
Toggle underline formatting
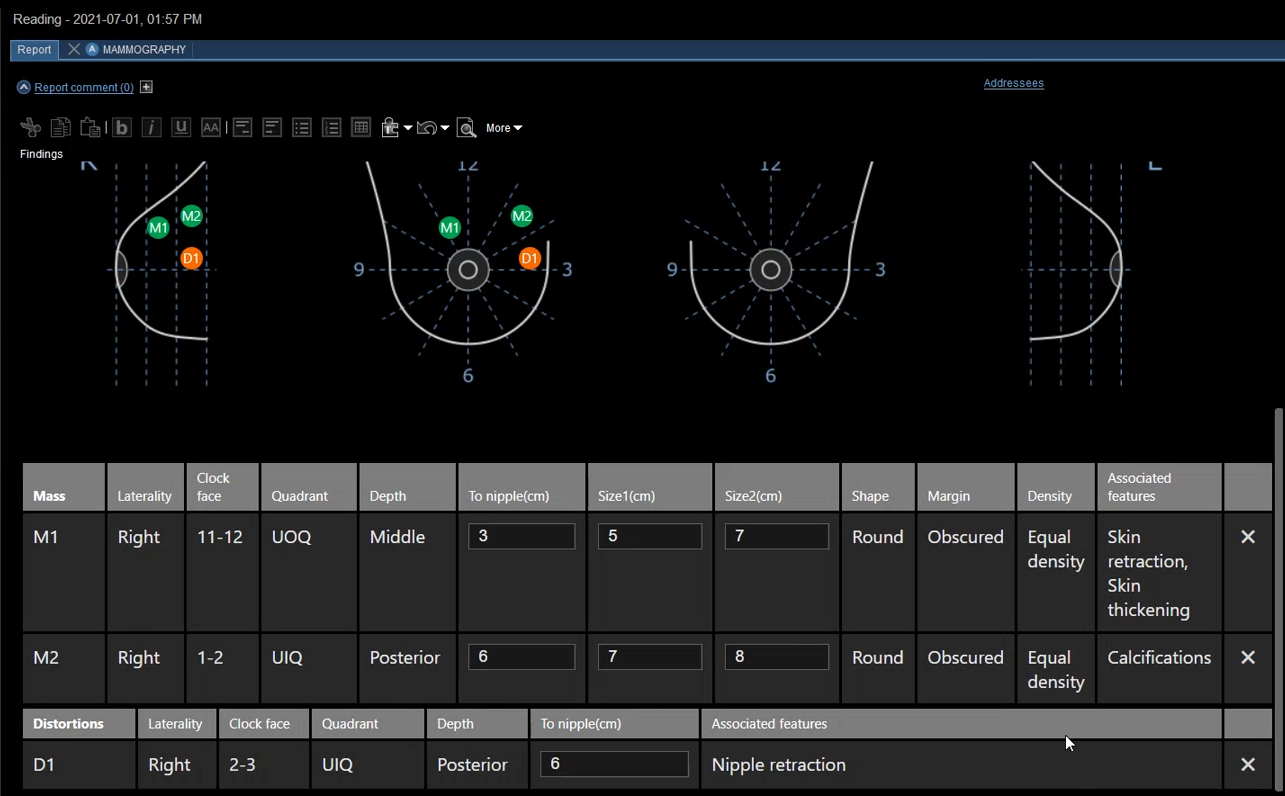(x=181, y=128)
